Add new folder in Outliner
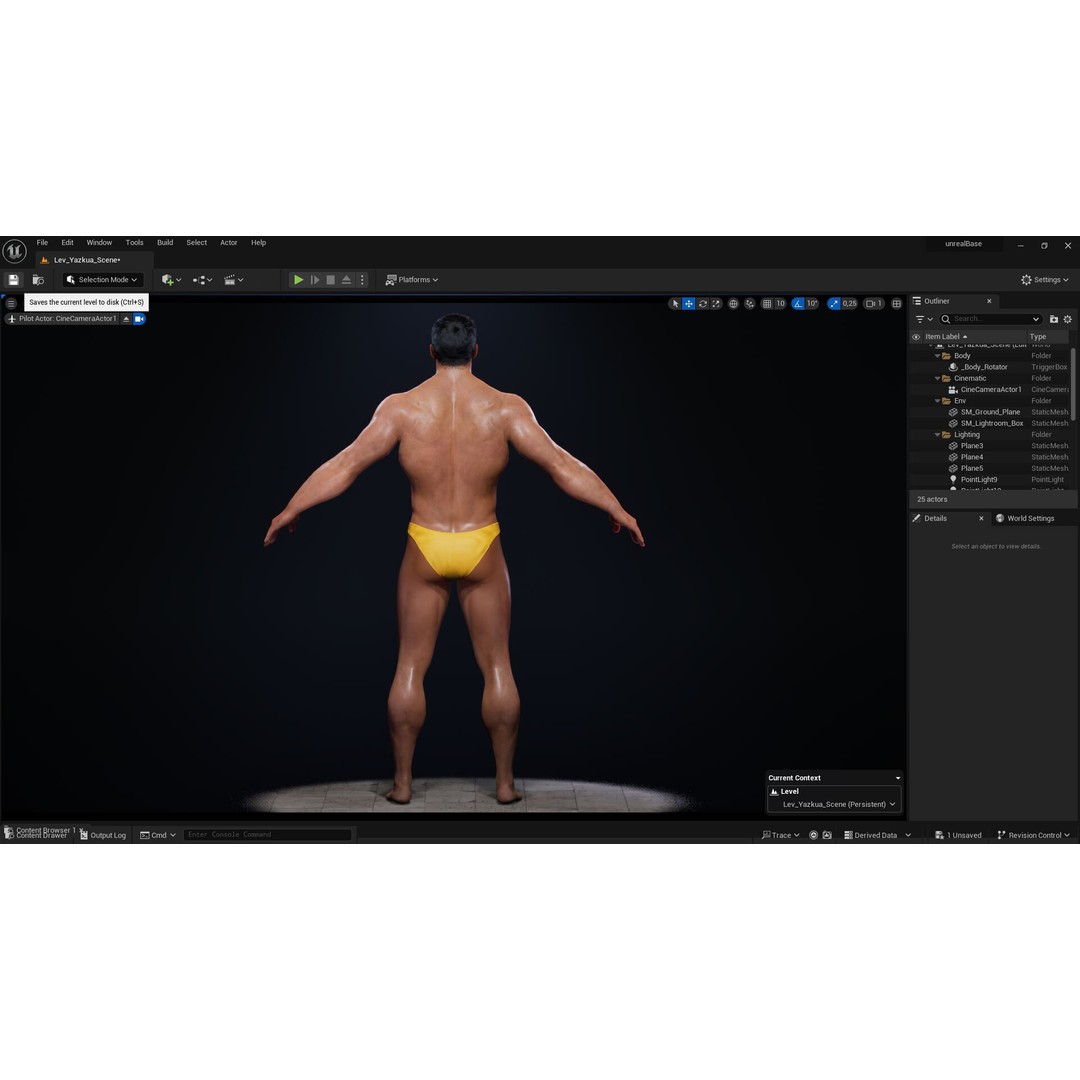The image size is (1080, 1080). 1054,319
